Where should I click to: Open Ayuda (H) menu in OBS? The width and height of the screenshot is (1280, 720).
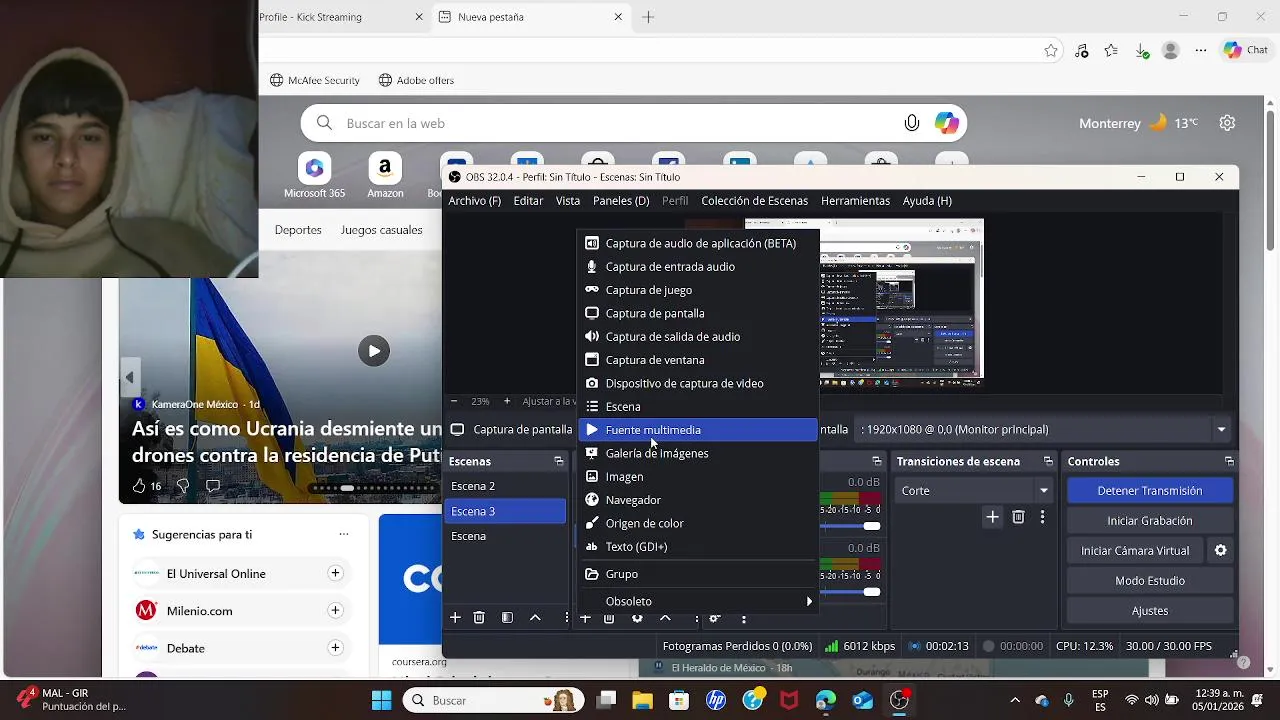coord(927,201)
